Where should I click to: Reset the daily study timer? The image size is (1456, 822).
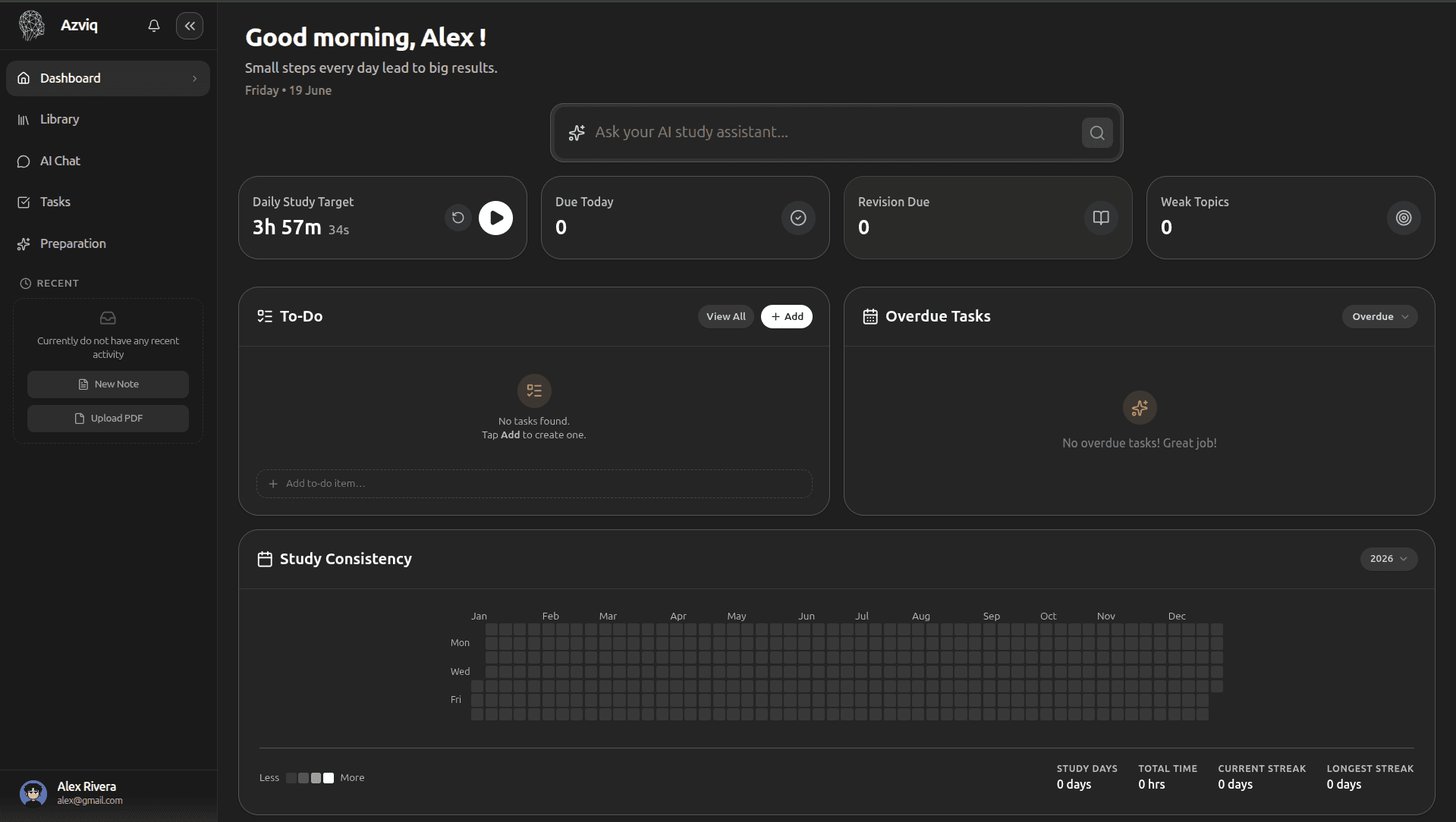point(458,218)
